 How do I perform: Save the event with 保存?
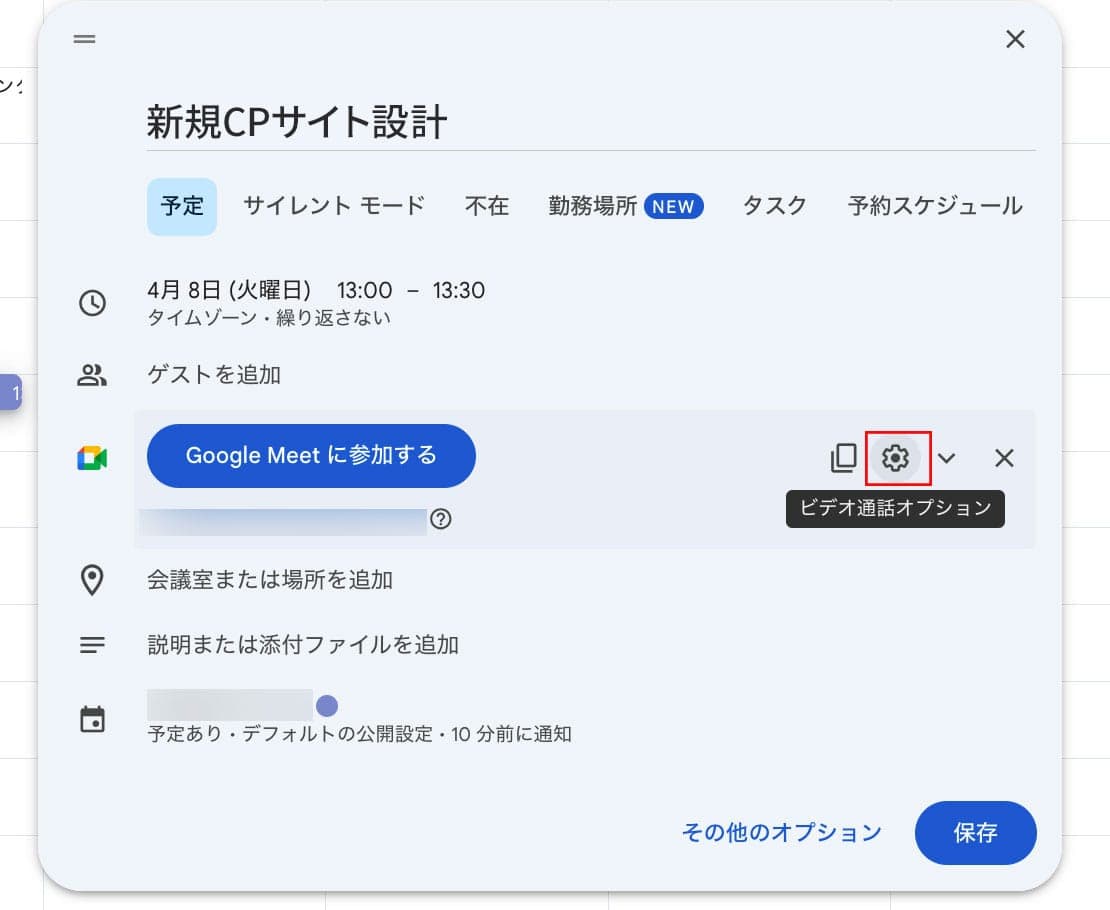[x=975, y=832]
